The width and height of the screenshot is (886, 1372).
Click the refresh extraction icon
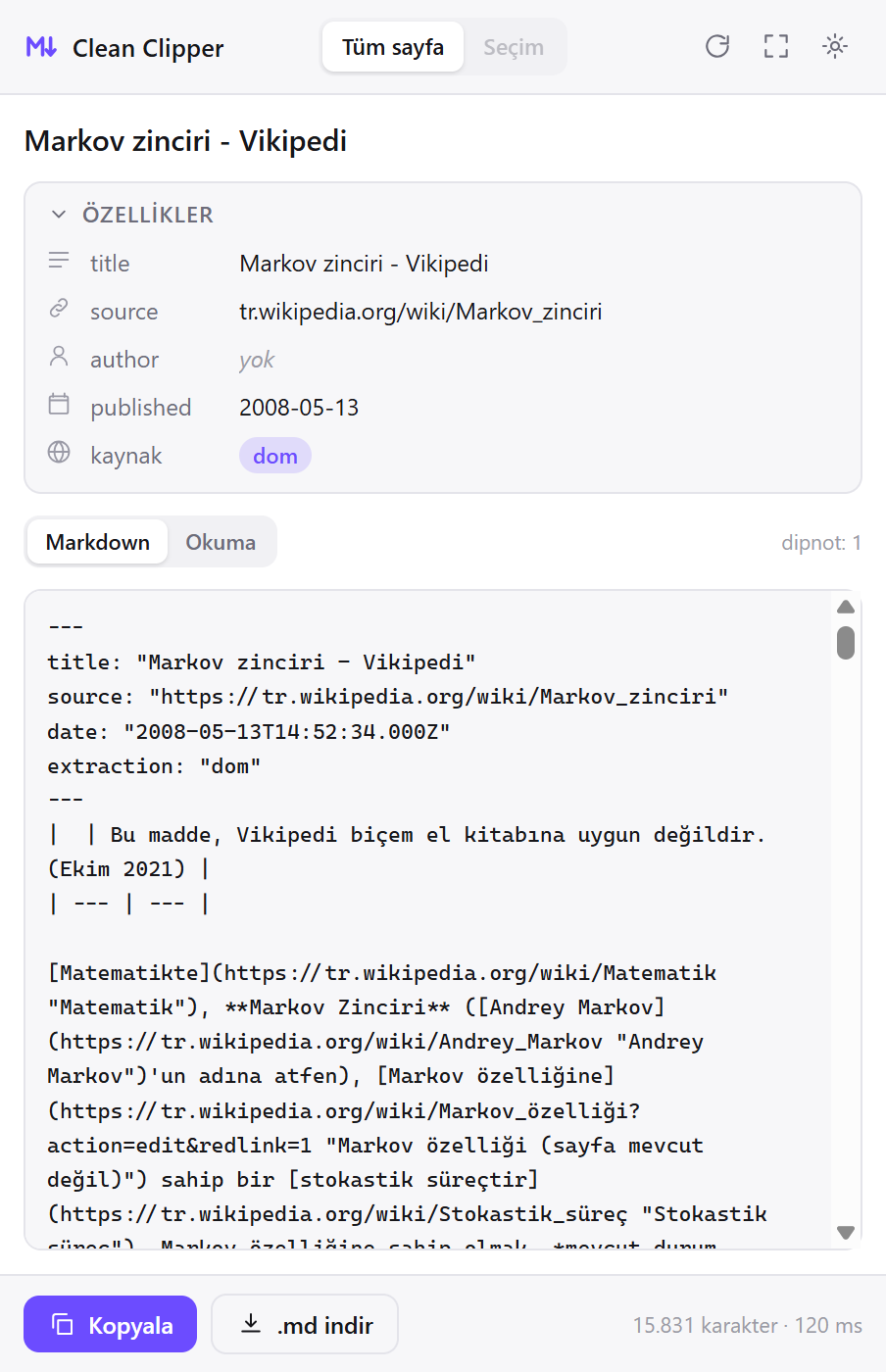[x=717, y=46]
